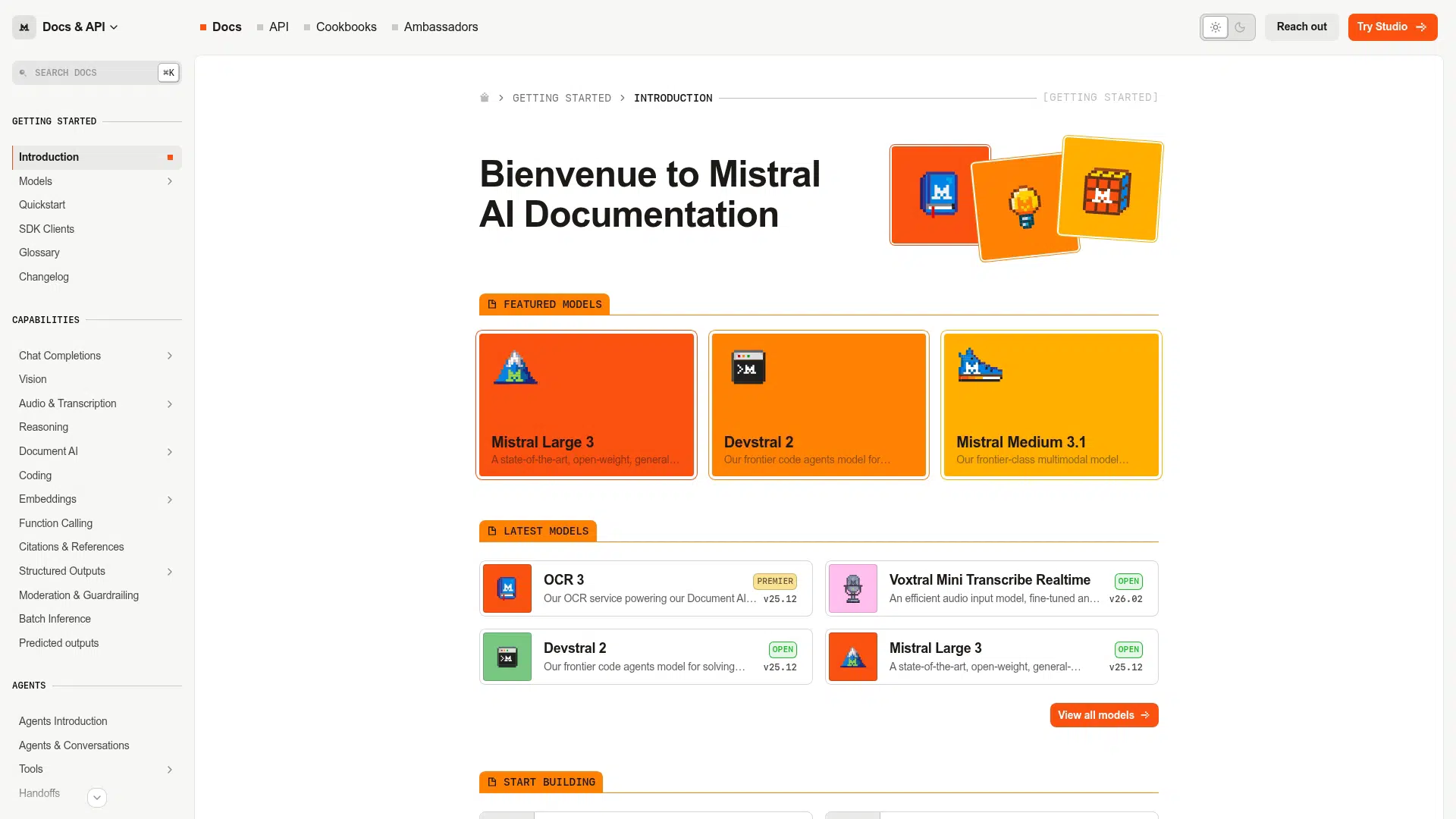The image size is (1456, 819).
Task: Click the Devstral 2 green terminal icon
Action: [x=507, y=657]
